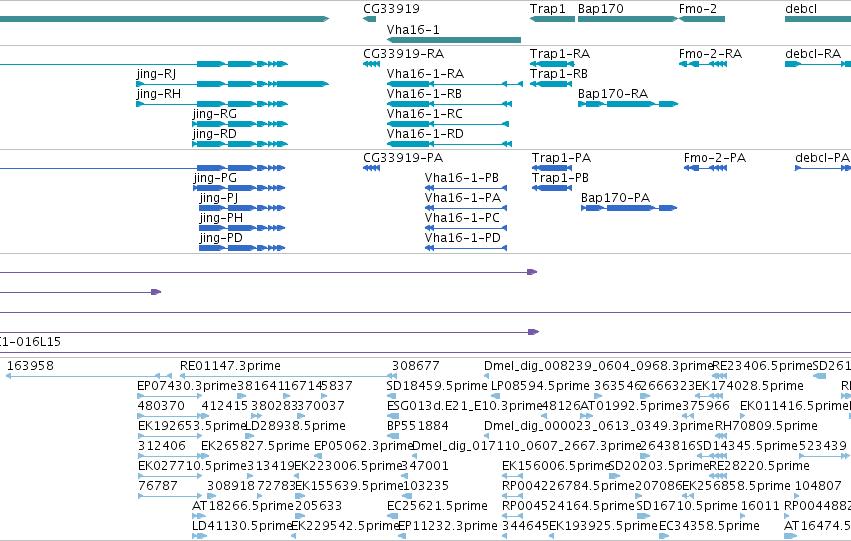Open feature 480370

[161, 406]
